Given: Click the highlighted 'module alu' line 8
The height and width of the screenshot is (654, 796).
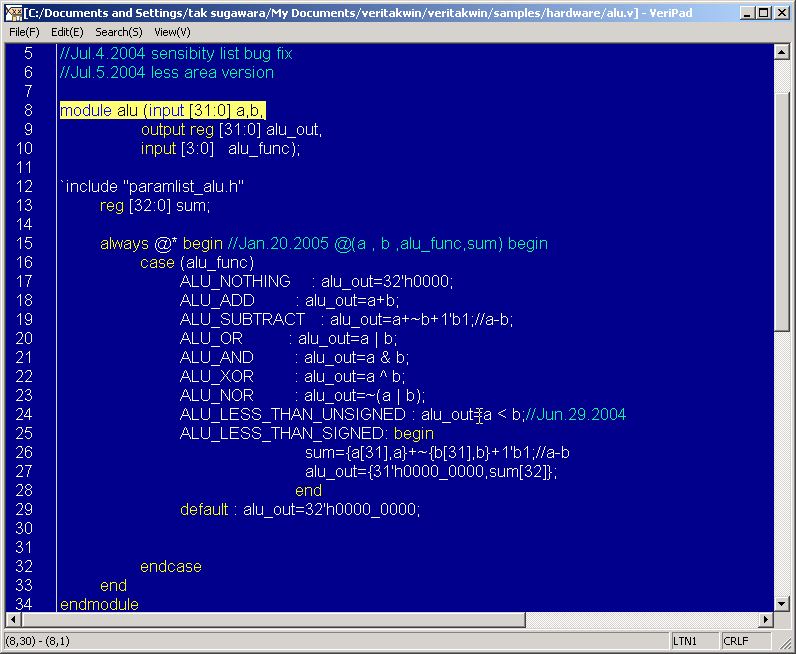Looking at the screenshot, I should coord(162,110).
